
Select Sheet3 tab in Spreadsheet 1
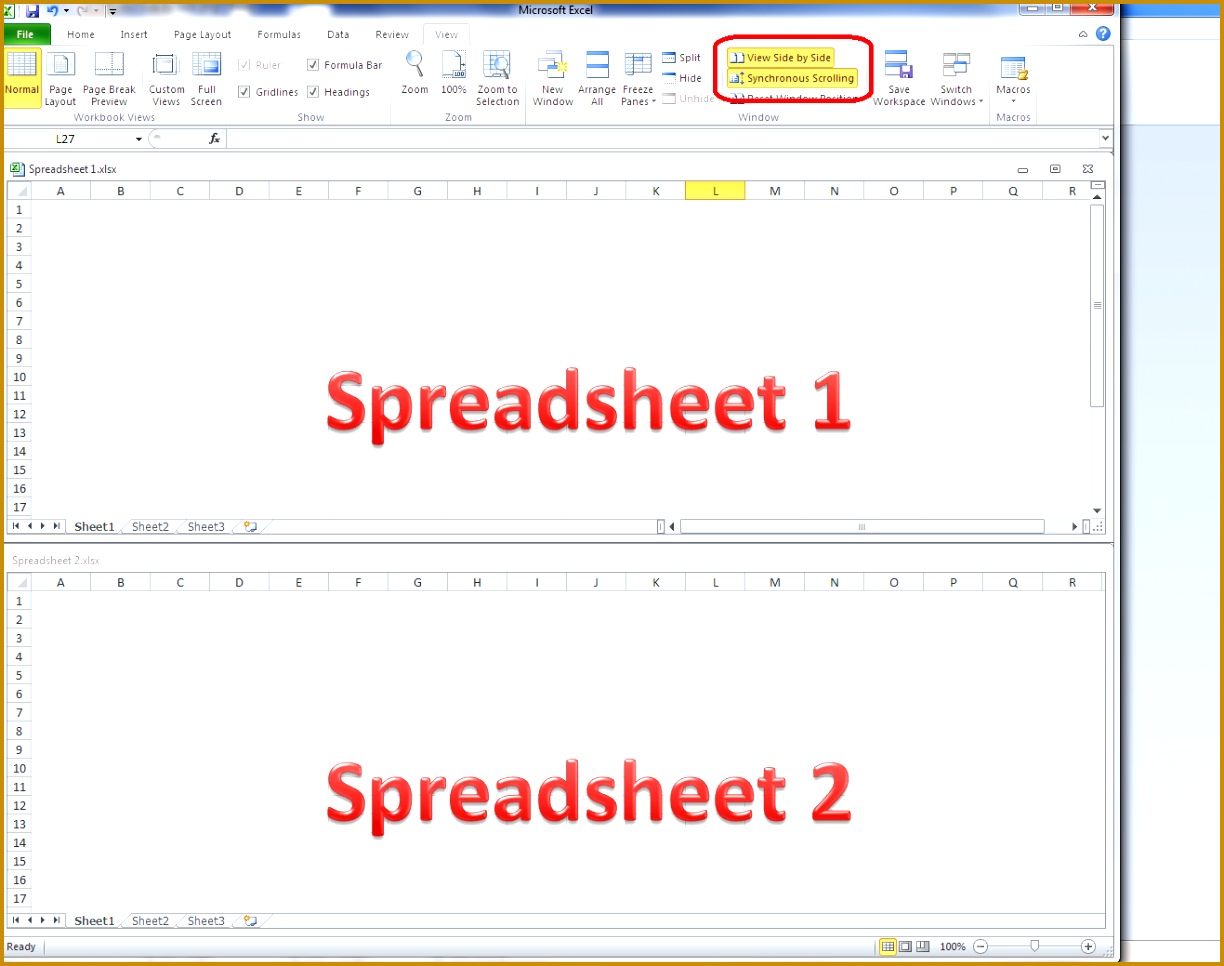click(206, 527)
